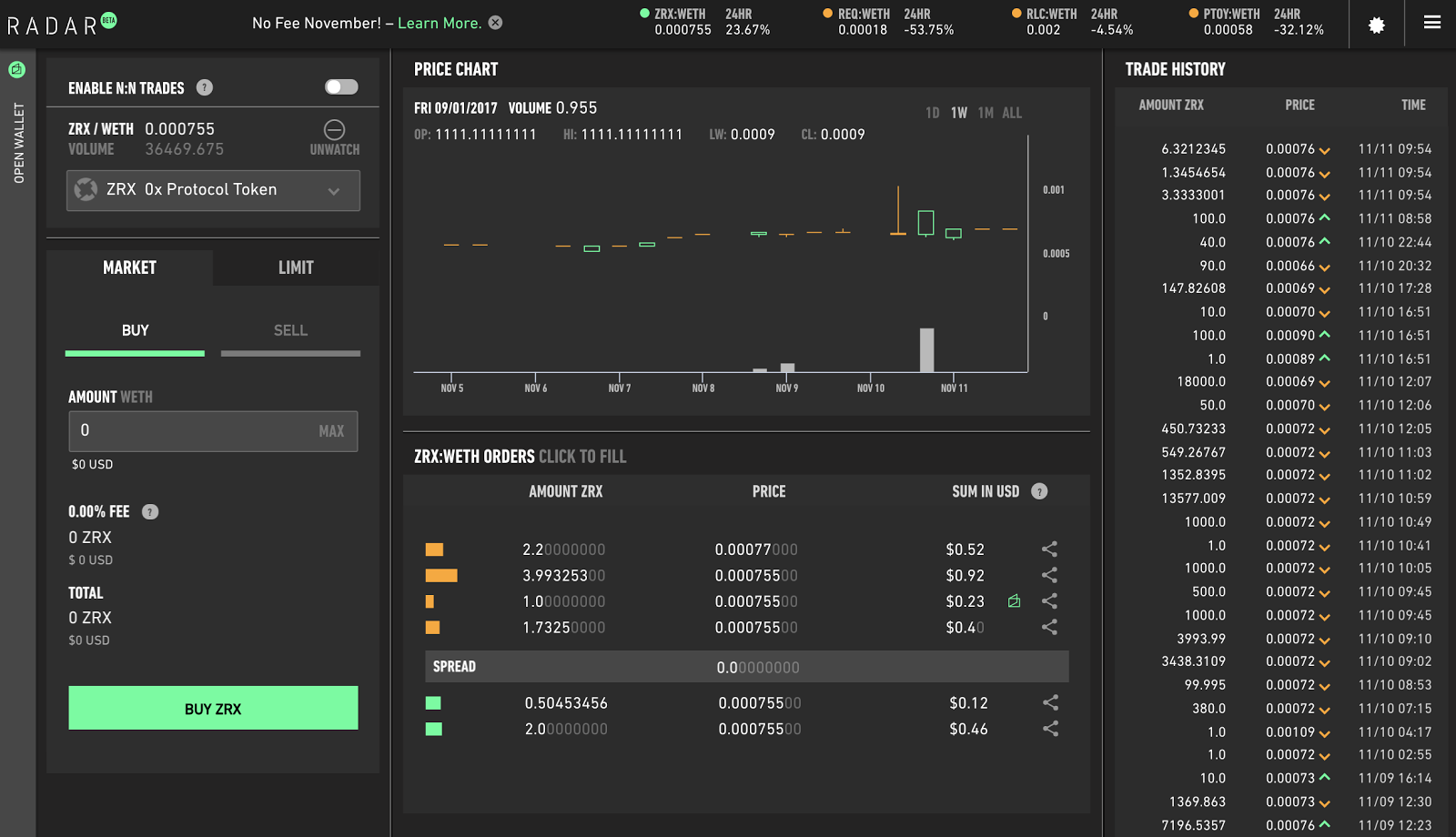Click the 13577.009 trade history amount
The width and height of the screenshot is (1456, 837).
pyautogui.click(x=1193, y=498)
